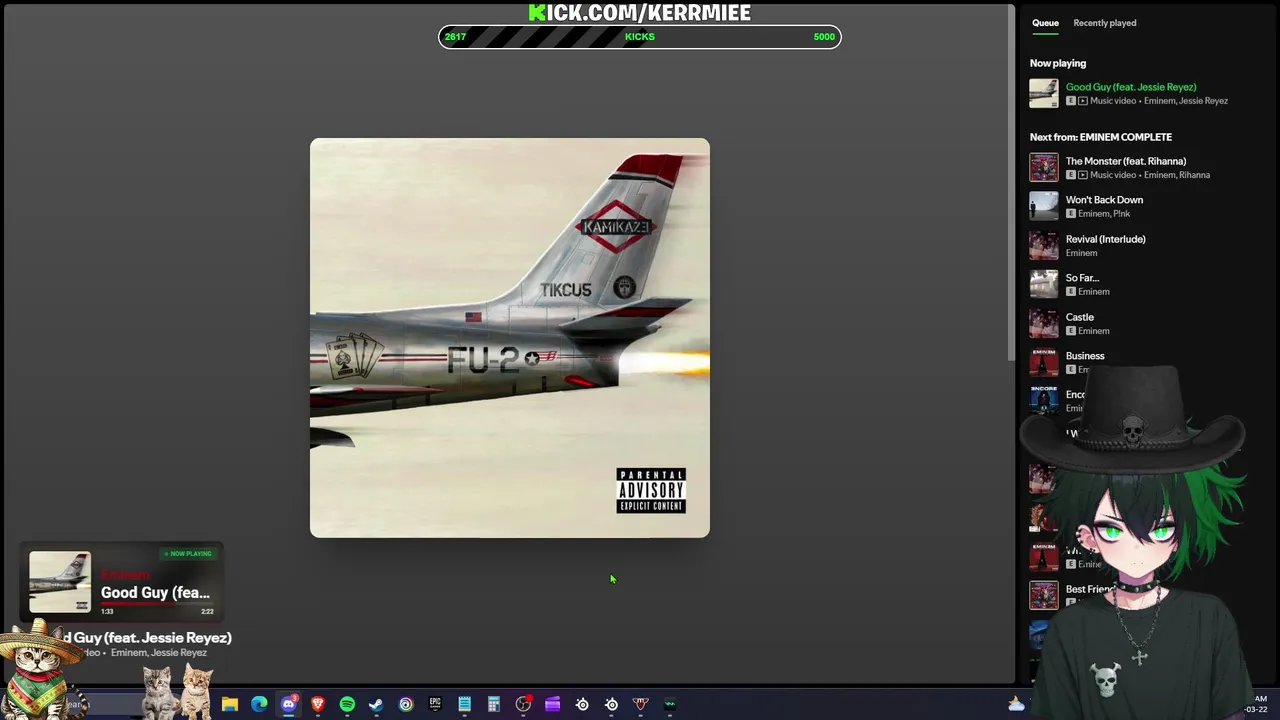The image size is (1280, 720).
Task: Click the Explicit badge under So Far...
Action: [1070, 292]
